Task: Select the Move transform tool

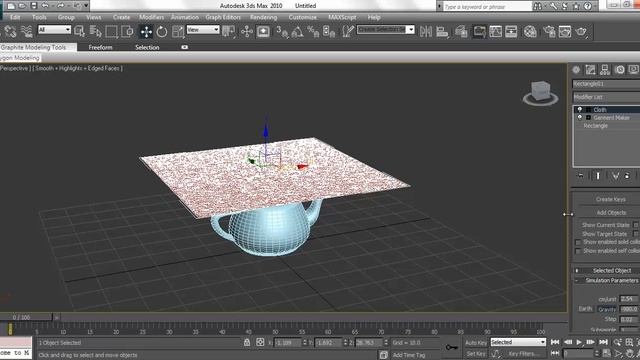Action: click(x=146, y=31)
